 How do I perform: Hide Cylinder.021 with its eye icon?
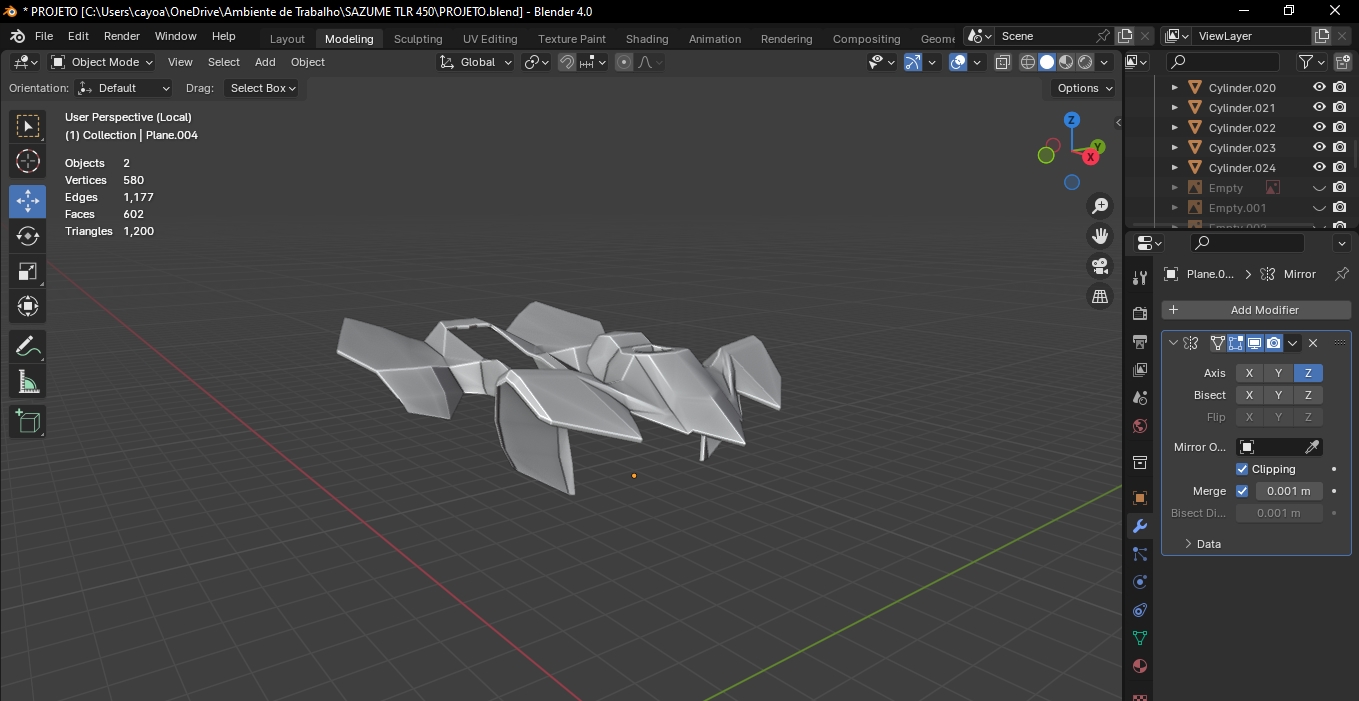point(1319,107)
